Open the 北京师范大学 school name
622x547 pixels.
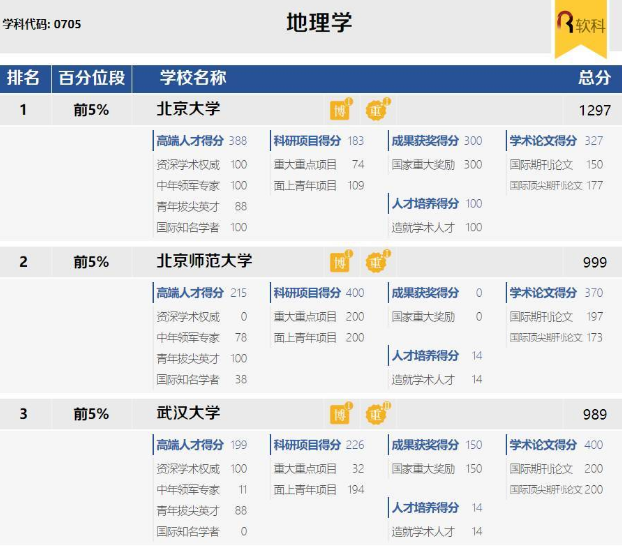(204, 261)
